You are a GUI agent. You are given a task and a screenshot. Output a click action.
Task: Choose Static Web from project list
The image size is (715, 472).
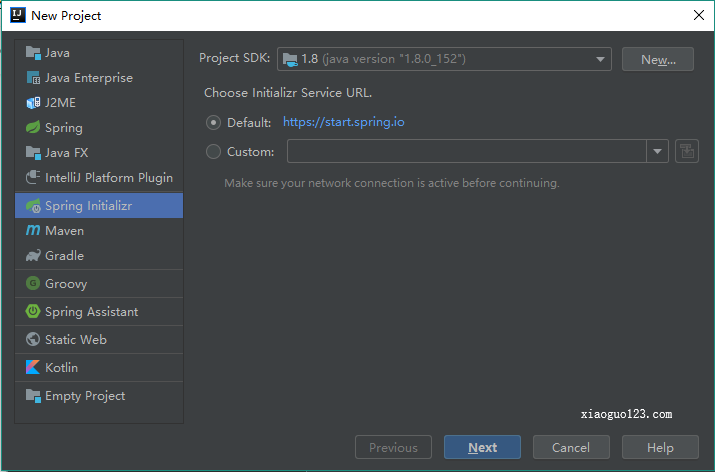click(x=75, y=340)
